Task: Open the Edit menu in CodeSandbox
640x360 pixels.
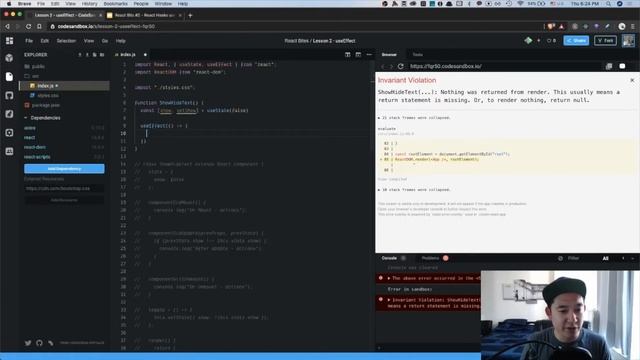Action: click(44, 41)
